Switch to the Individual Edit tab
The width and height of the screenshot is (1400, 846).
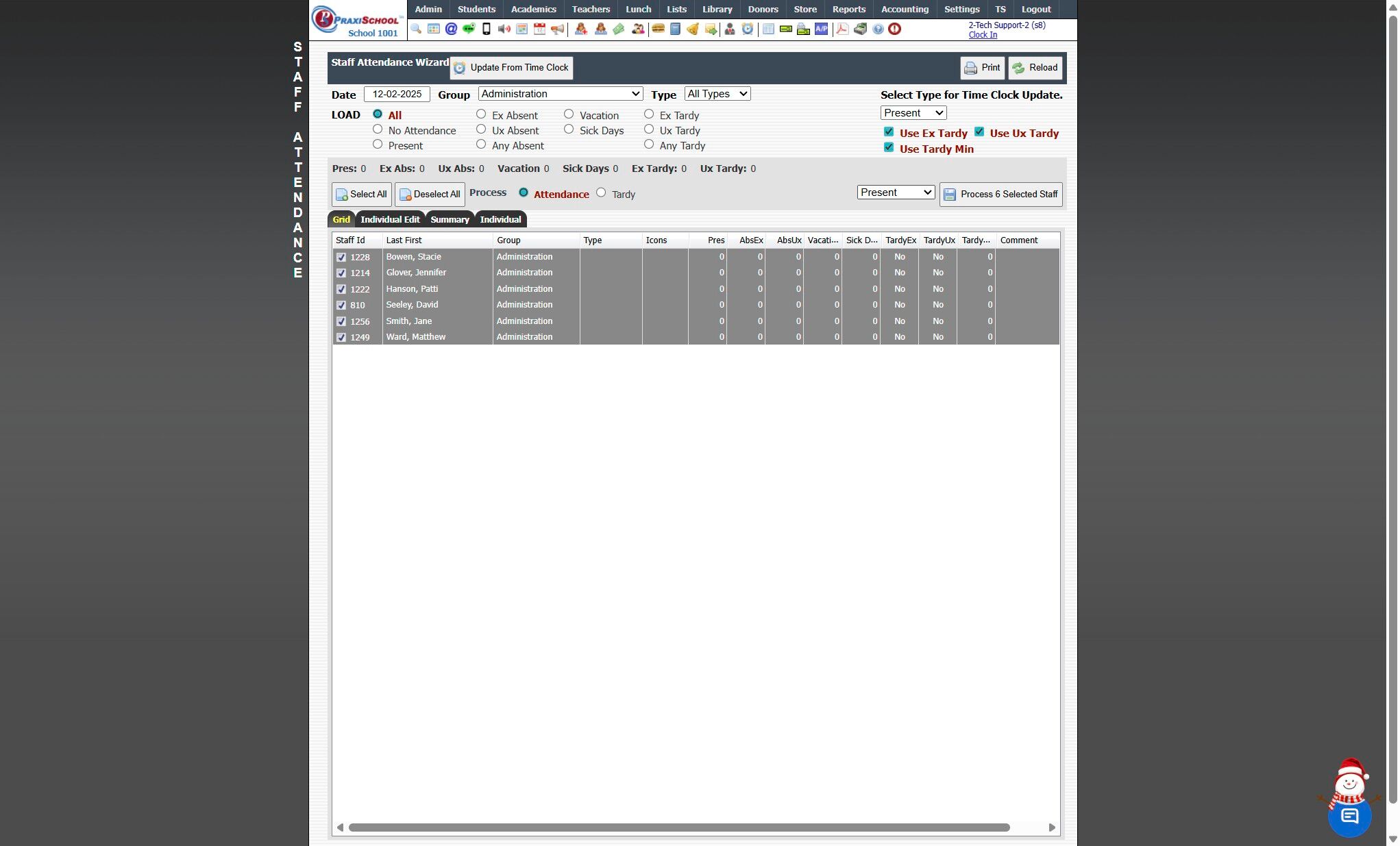point(390,219)
